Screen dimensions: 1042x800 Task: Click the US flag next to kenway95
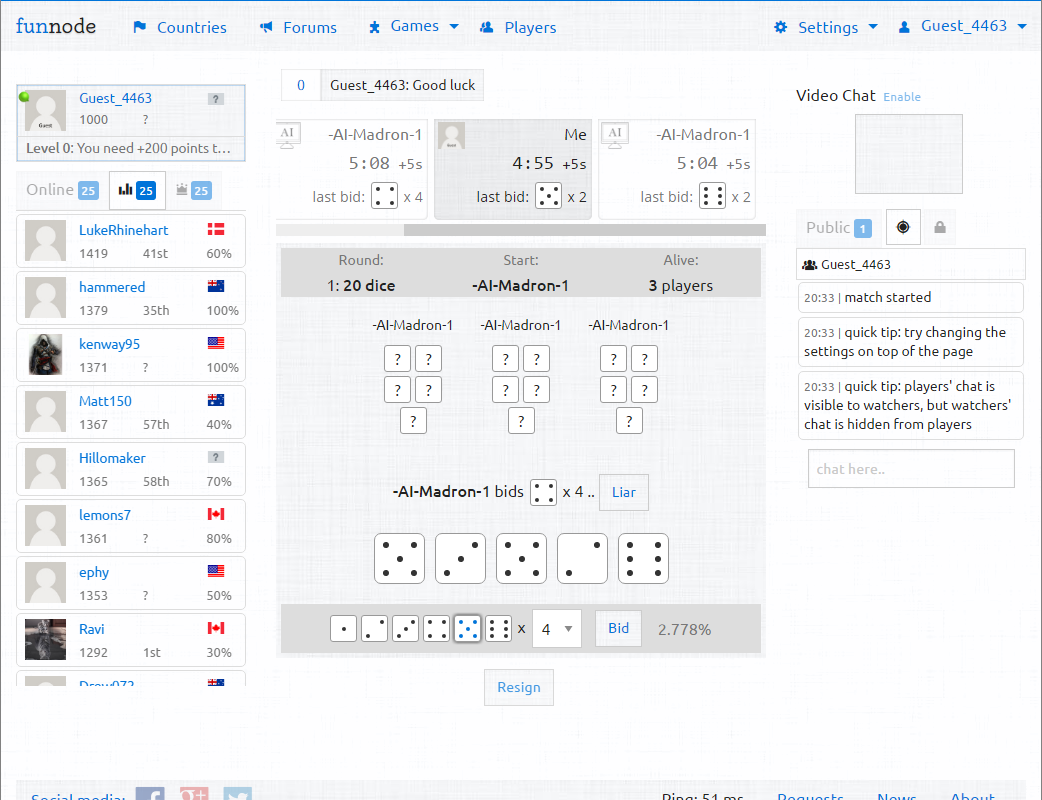pyautogui.click(x=216, y=343)
